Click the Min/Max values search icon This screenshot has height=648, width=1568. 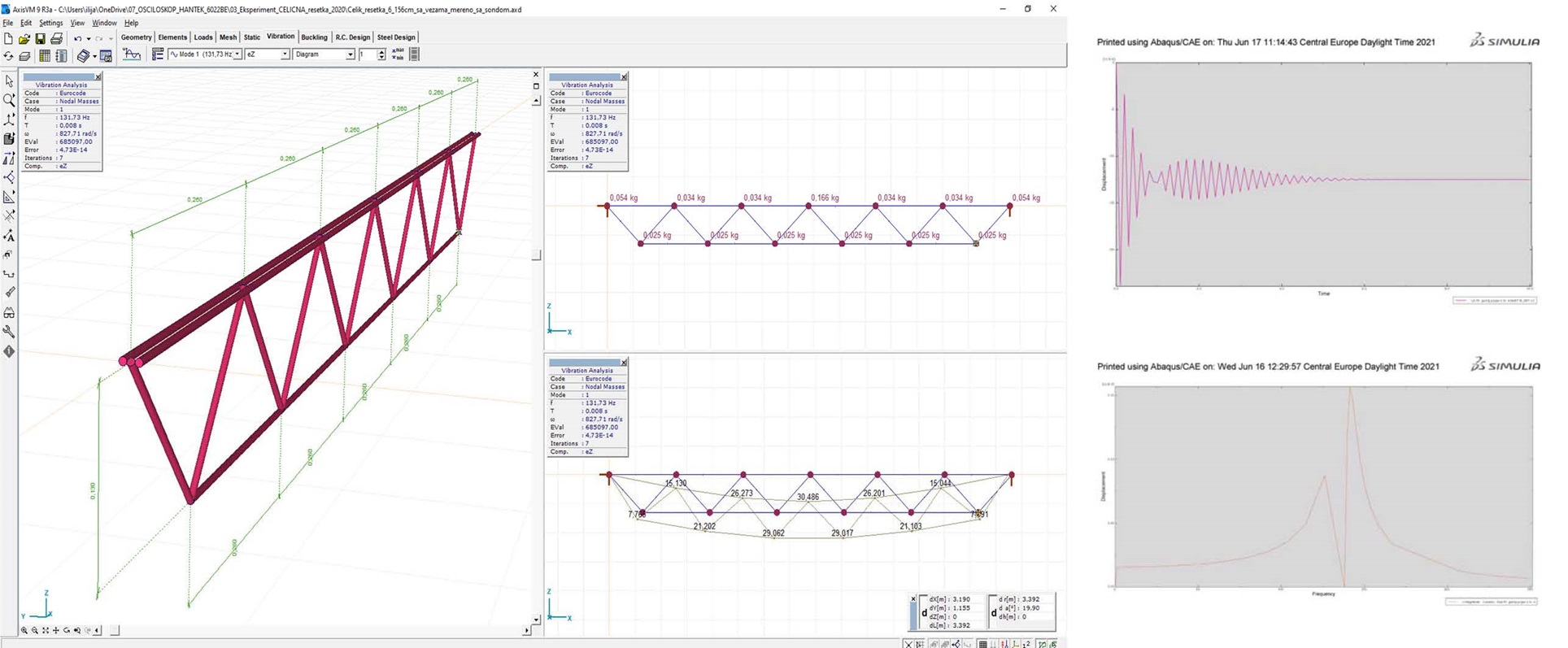pyautogui.click(x=397, y=54)
